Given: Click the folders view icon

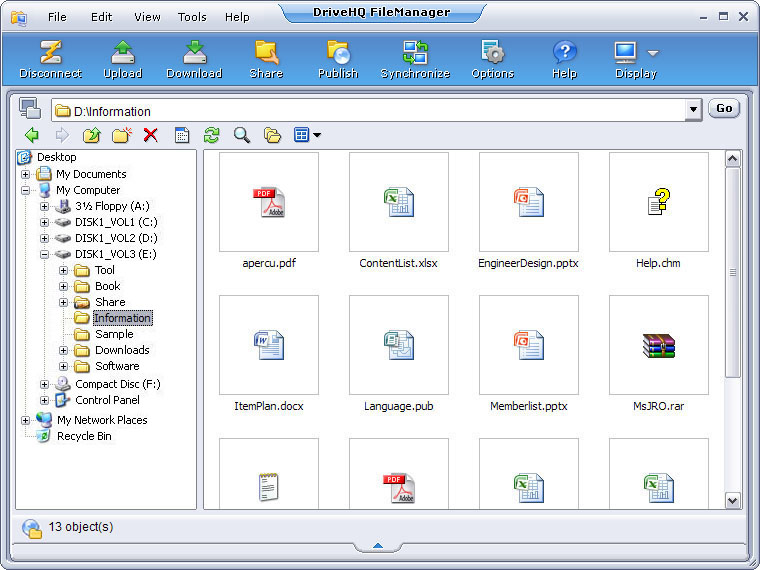Looking at the screenshot, I should point(272,135).
